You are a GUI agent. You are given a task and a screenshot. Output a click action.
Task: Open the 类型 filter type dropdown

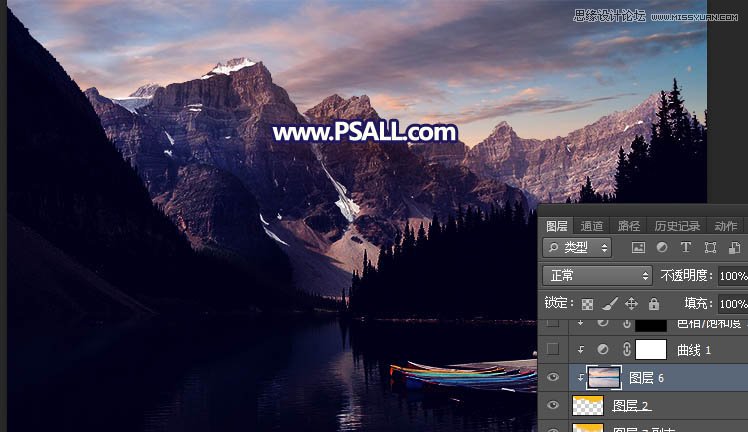[577, 247]
